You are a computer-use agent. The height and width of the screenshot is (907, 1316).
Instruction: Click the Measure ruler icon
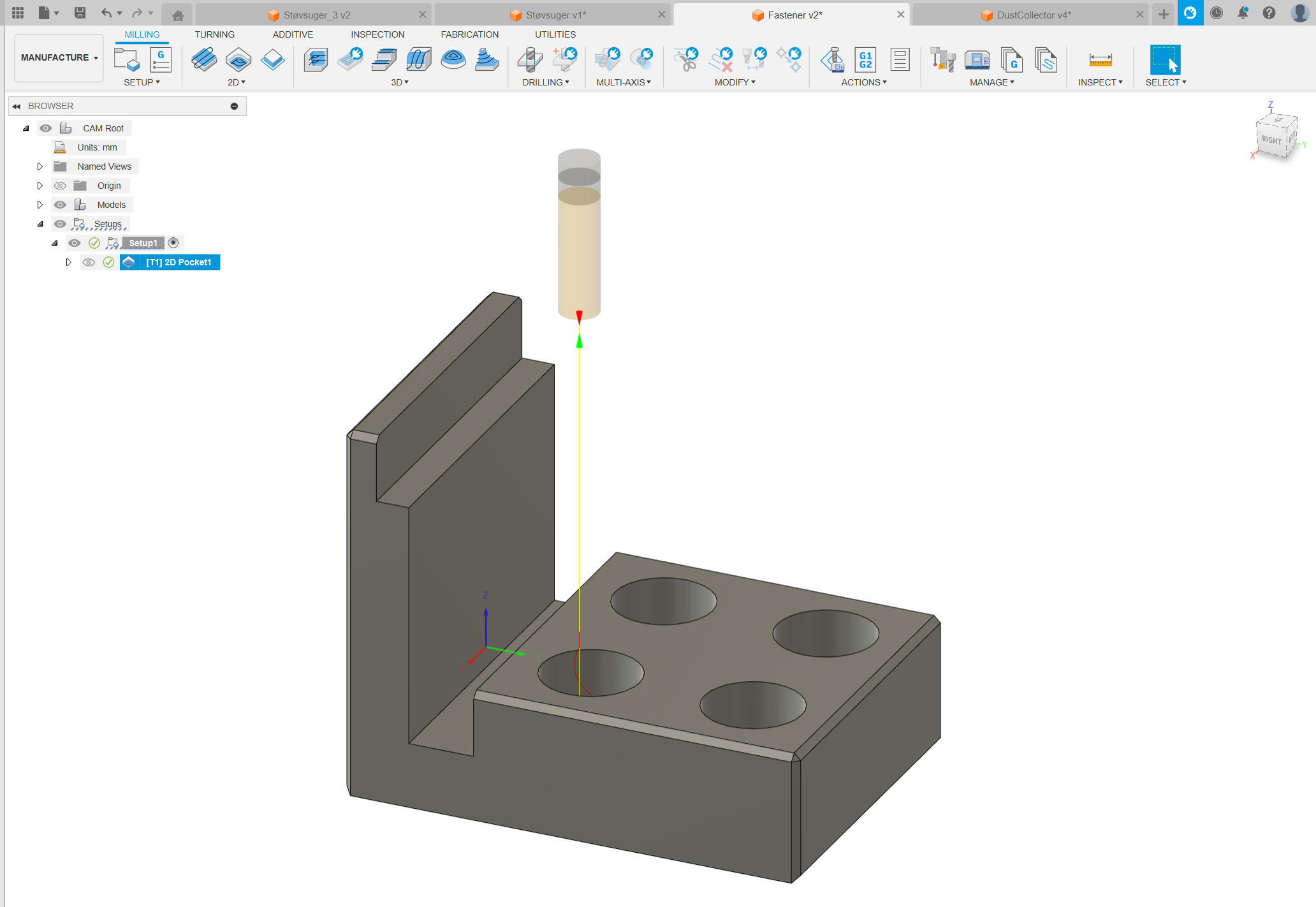[1100, 60]
